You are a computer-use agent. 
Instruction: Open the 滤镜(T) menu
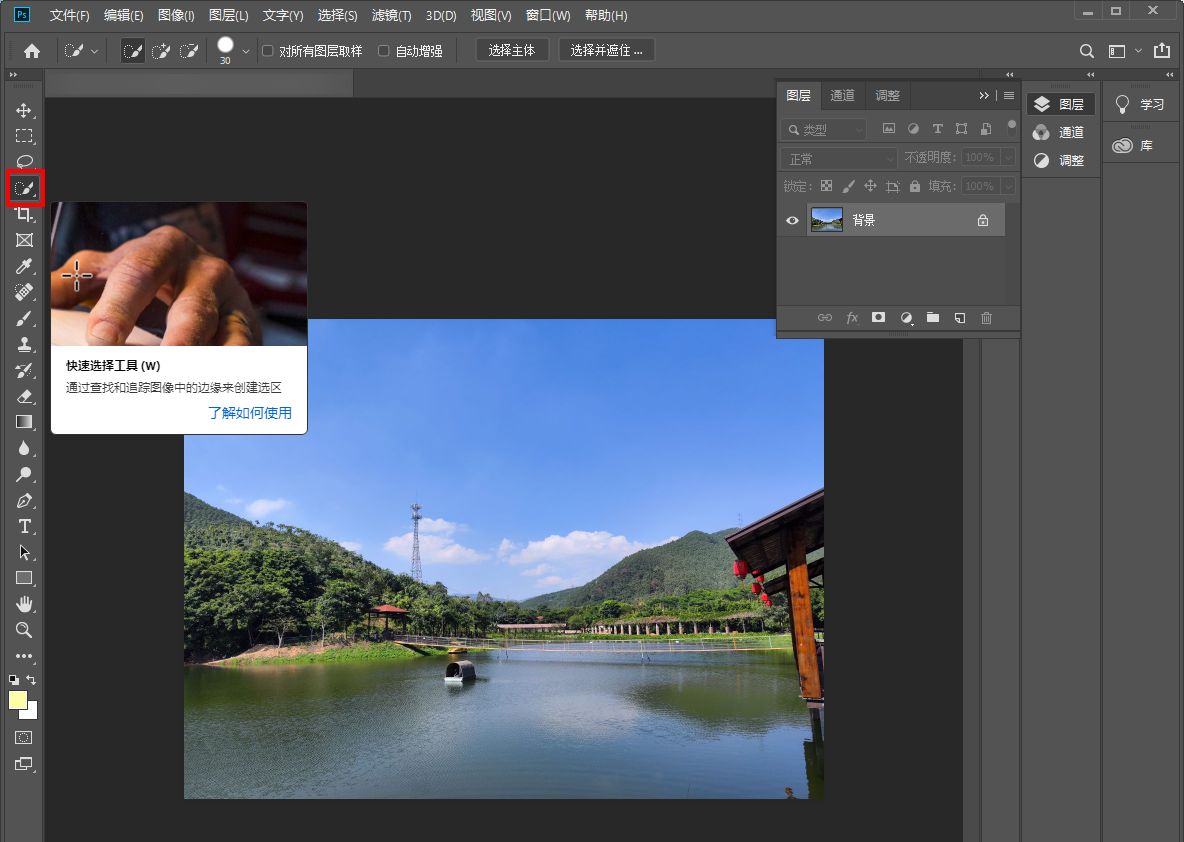coord(391,15)
